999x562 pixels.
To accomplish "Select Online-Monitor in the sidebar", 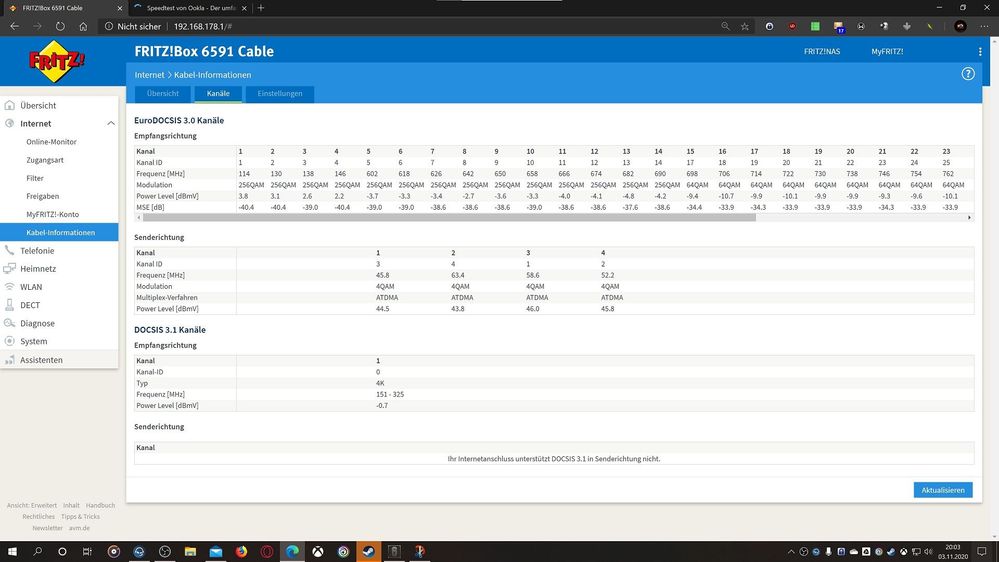I will [51, 141].
